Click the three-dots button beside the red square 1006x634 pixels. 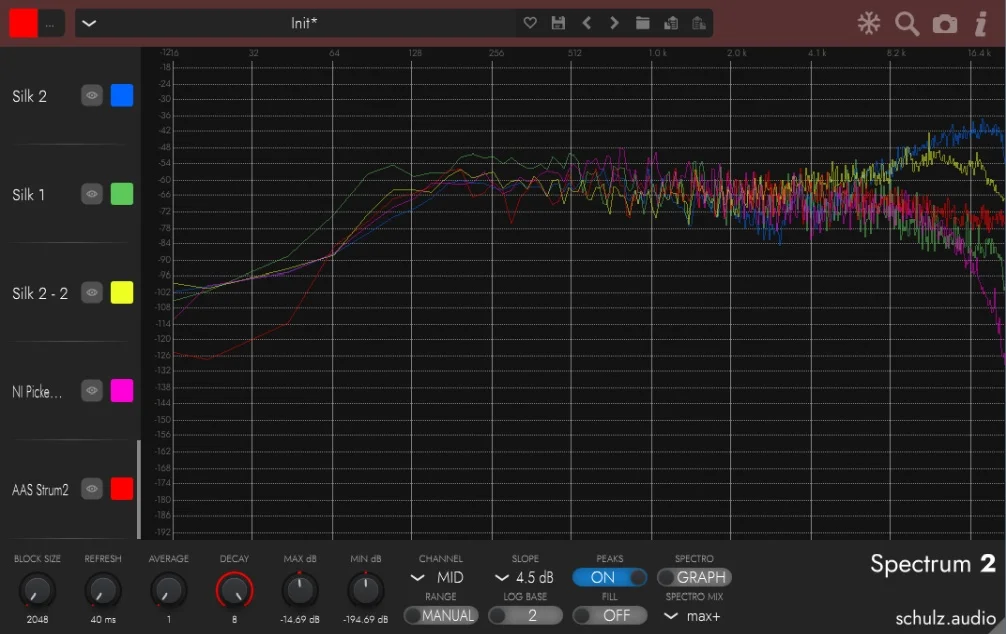[50, 24]
